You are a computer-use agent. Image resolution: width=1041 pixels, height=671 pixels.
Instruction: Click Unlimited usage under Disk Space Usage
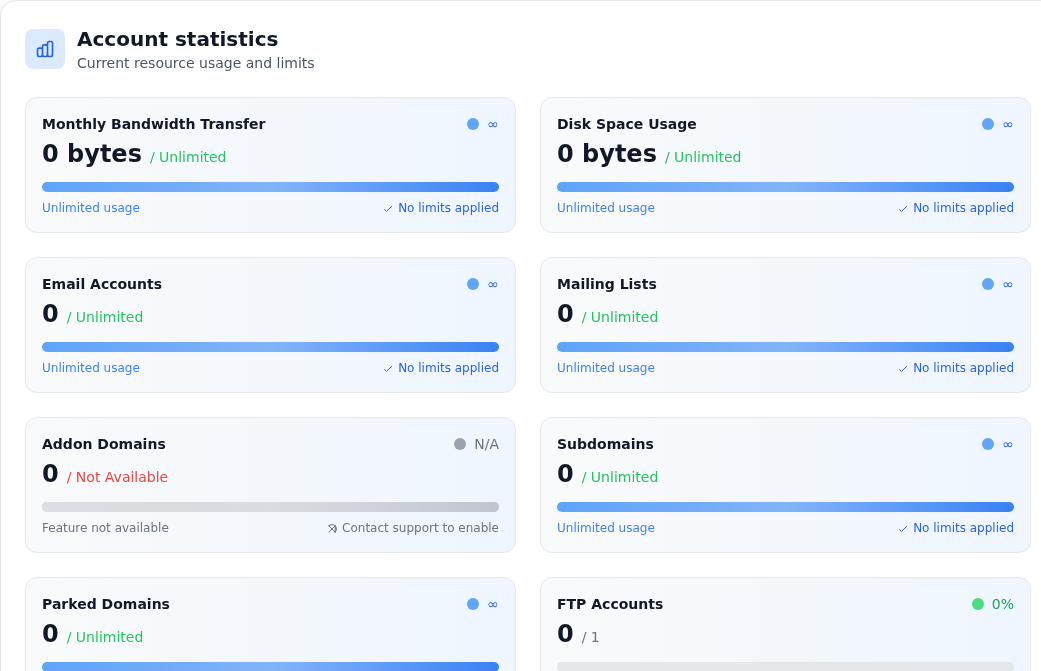click(x=606, y=208)
